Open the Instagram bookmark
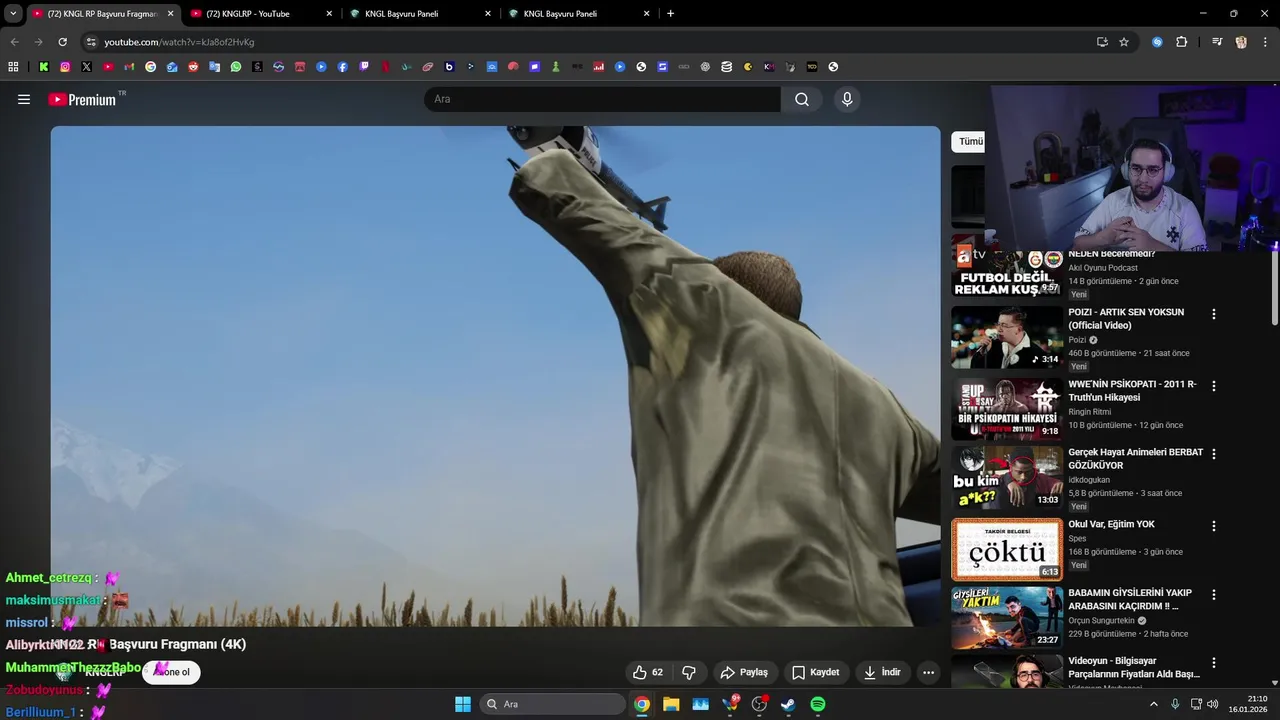The image size is (1280, 720). (65, 67)
